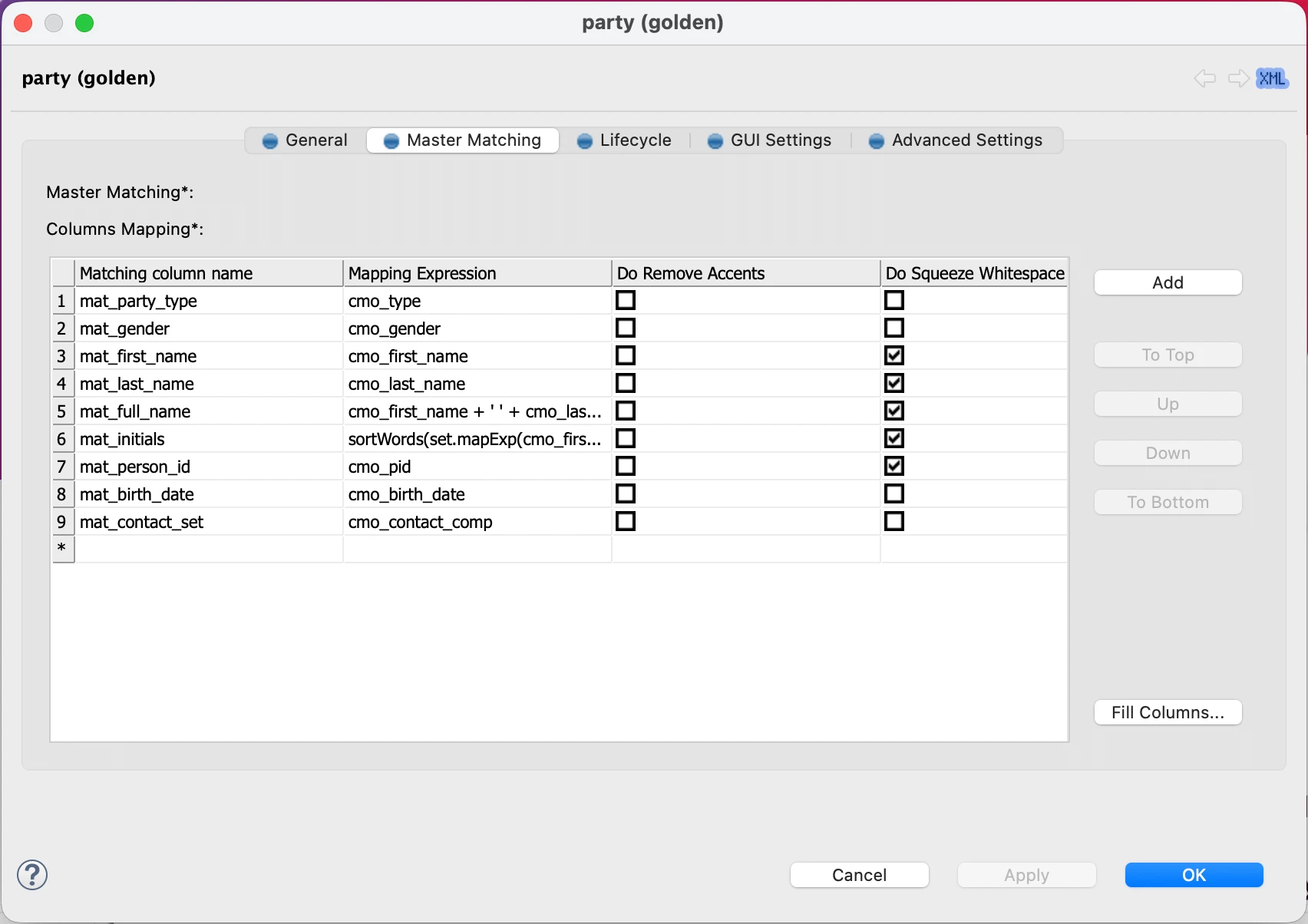
Task: Enable Do Remove Accents for mat_person_id
Action: pyautogui.click(x=626, y=466)
